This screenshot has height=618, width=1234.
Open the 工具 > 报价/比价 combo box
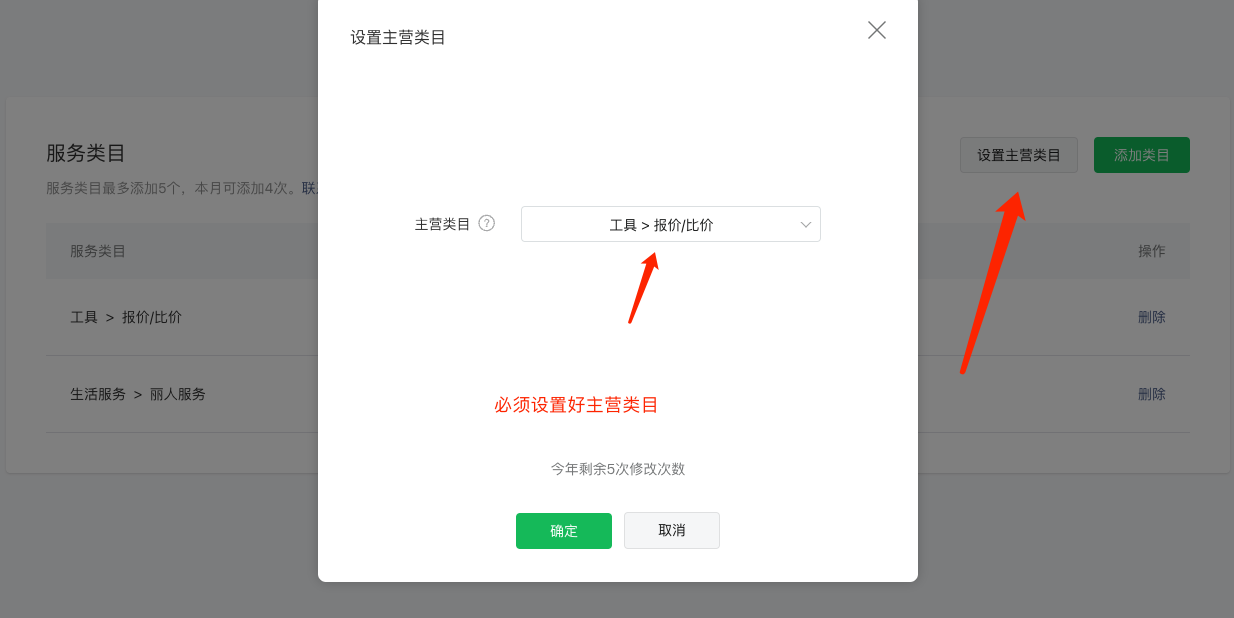(x=670, y=224)
